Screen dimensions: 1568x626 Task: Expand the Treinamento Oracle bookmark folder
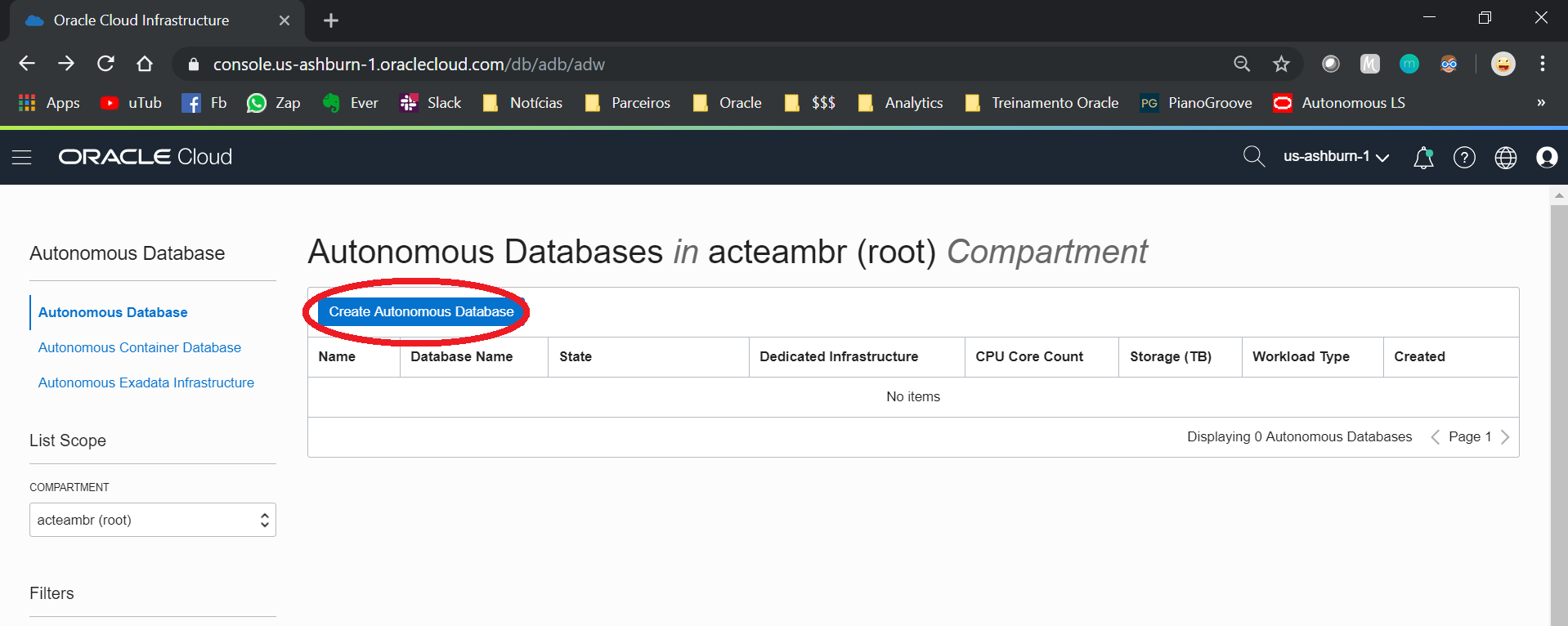tap(1042, 103)
